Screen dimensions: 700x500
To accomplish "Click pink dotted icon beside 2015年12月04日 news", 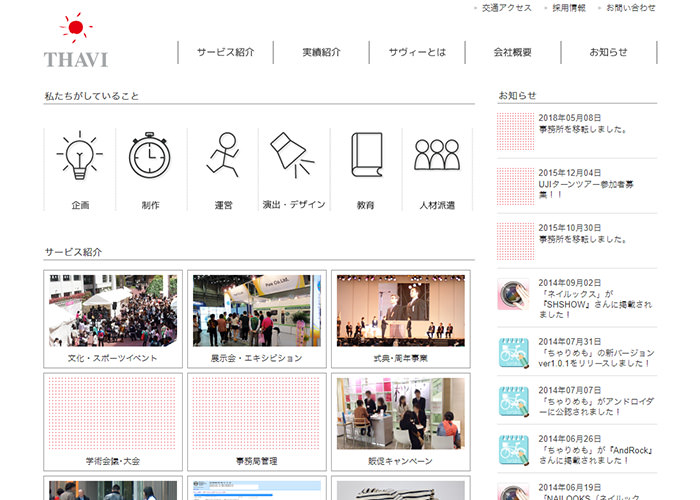I will (x=516, y=186).
